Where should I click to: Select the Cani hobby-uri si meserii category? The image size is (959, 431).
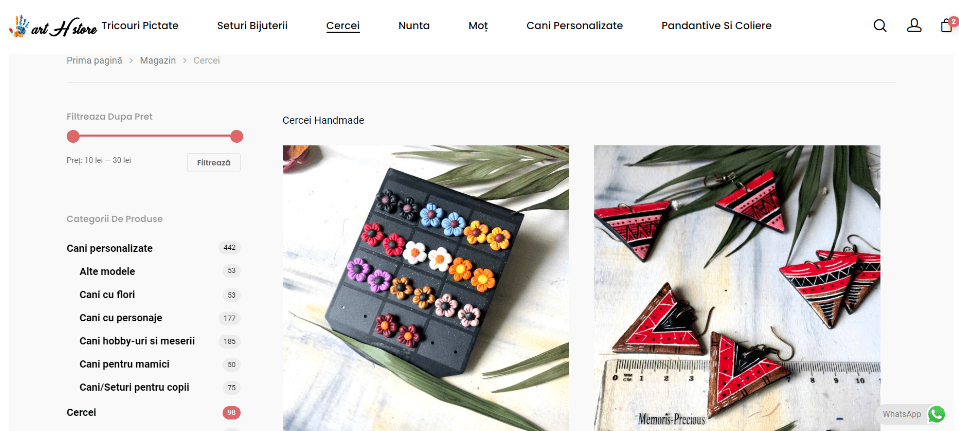[x=137, y=341]
